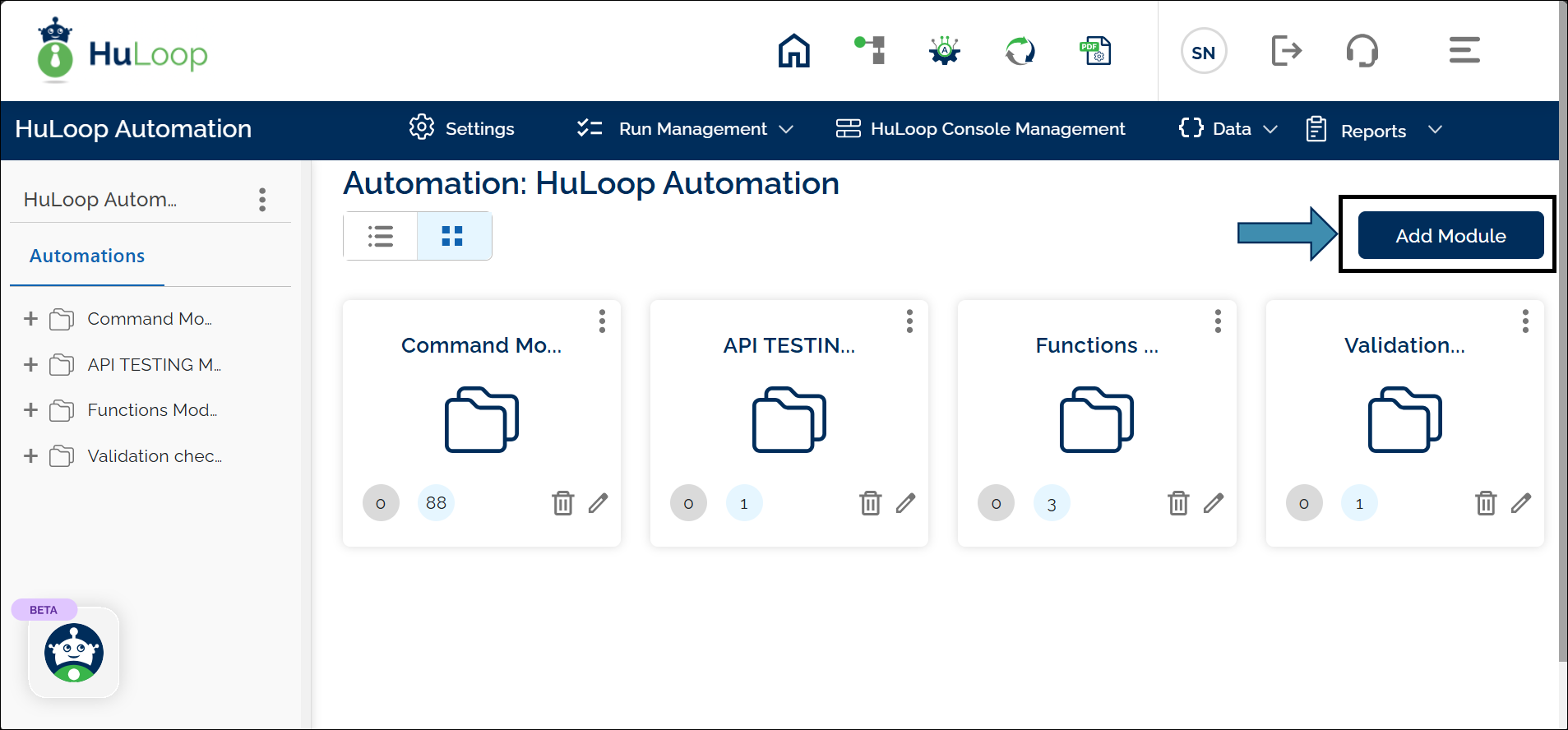The image size is (1568, 730).
Task: Click the logout icon beside SN avatar
Action: tap(1286, 51)
